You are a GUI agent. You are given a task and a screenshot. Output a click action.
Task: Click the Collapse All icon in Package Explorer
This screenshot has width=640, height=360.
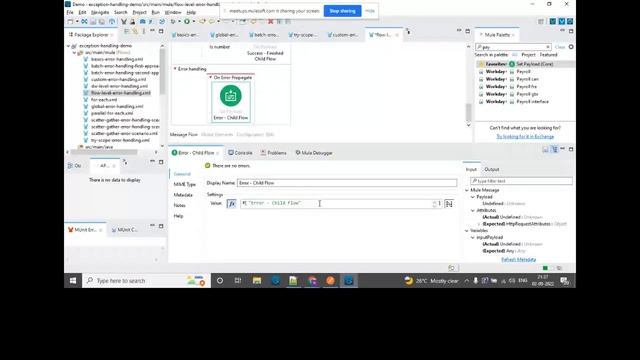(127, 31)
